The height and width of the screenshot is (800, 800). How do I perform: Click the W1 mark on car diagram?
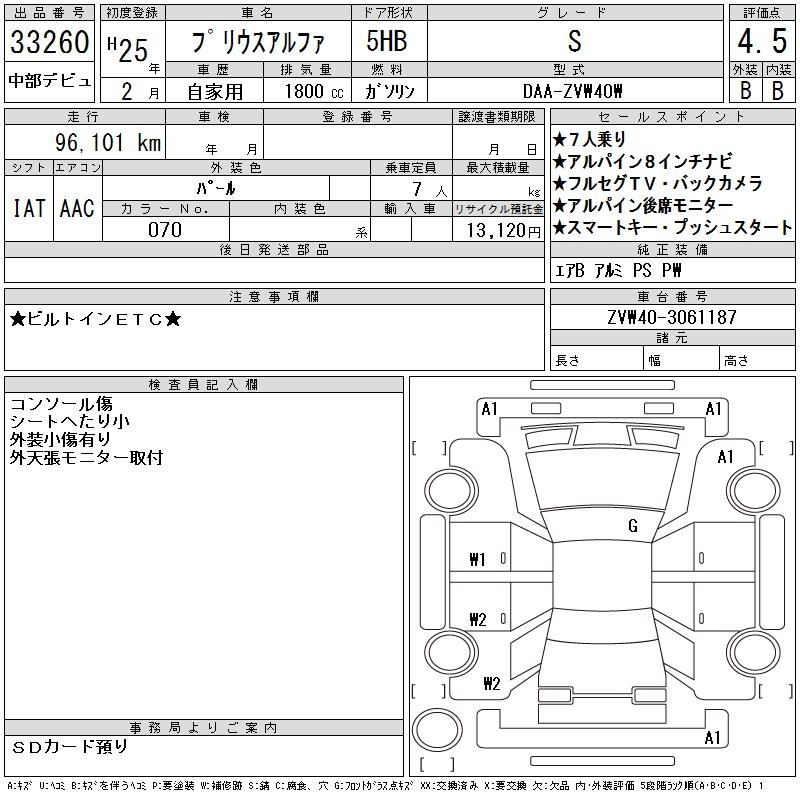click(477, 559)
